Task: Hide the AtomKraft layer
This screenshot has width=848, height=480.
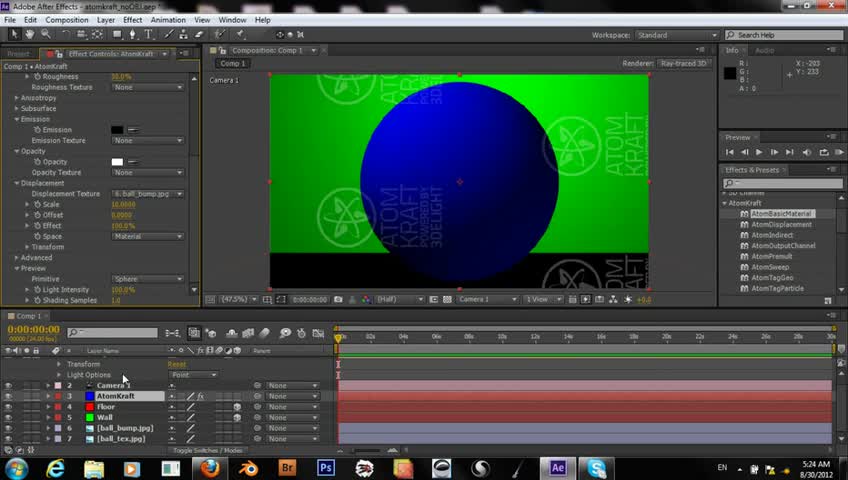Action: tap(8, 396)
